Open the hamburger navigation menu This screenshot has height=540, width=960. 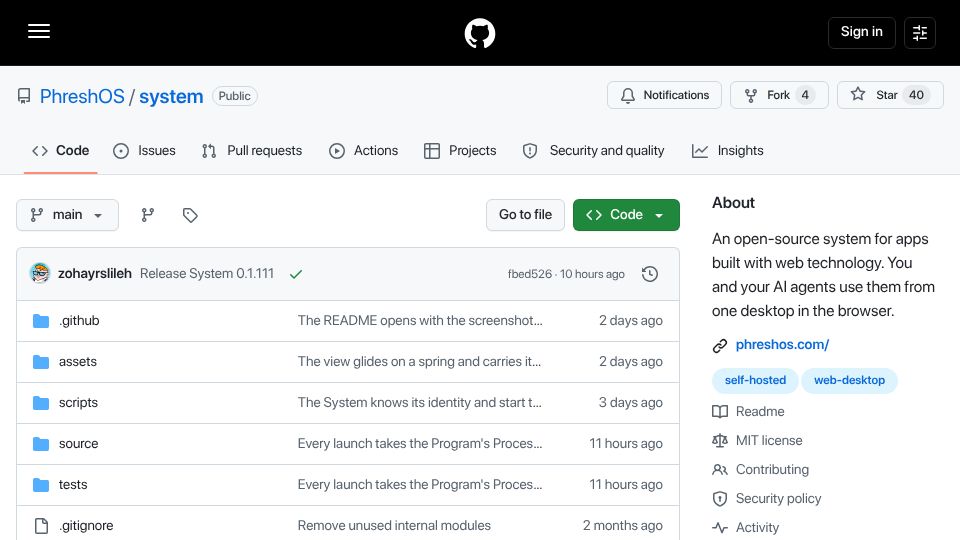(39, 31)
